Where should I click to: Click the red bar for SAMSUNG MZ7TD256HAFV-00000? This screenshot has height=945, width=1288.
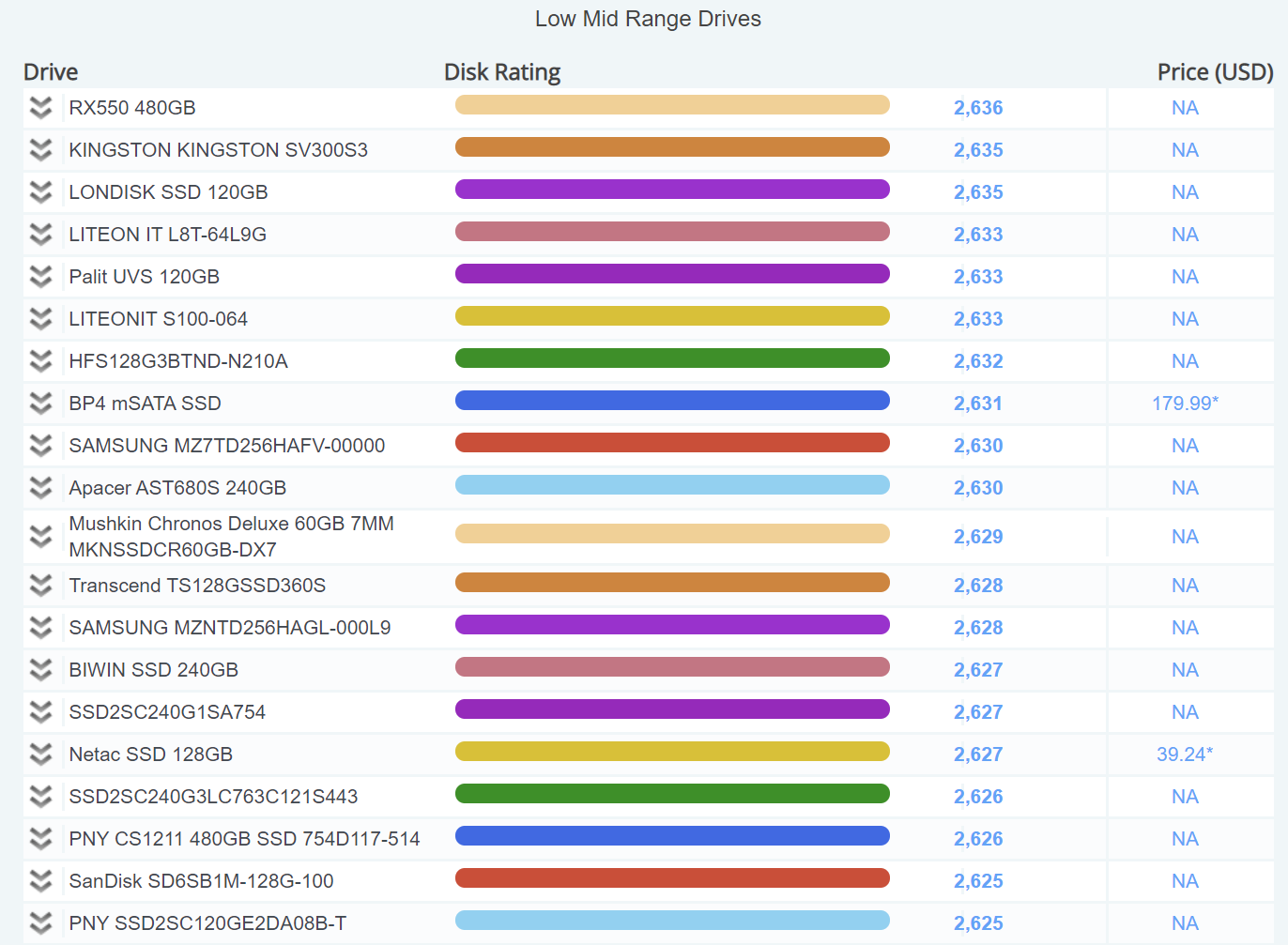(672, 443)
